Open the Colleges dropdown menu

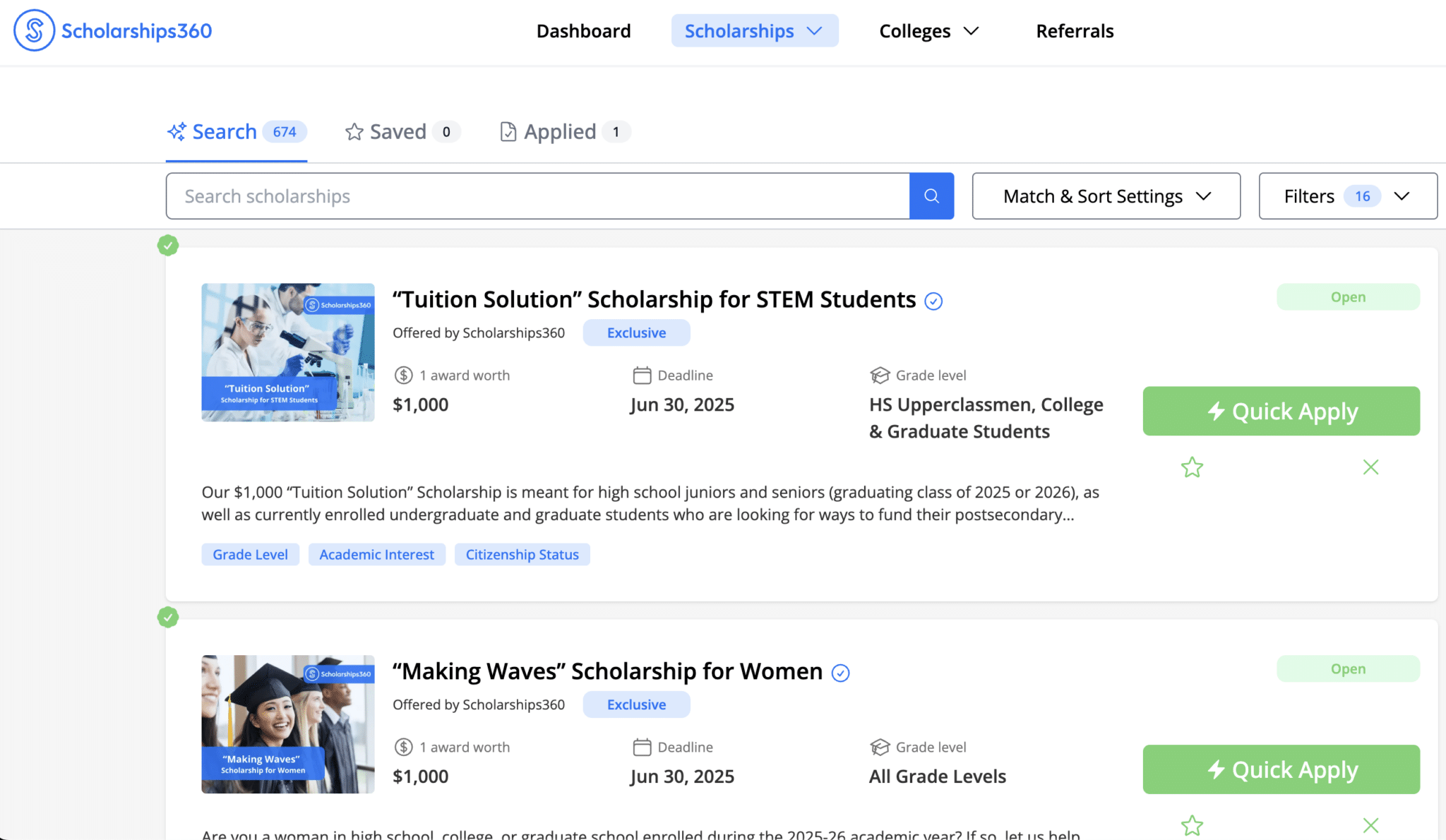point(928,30)
